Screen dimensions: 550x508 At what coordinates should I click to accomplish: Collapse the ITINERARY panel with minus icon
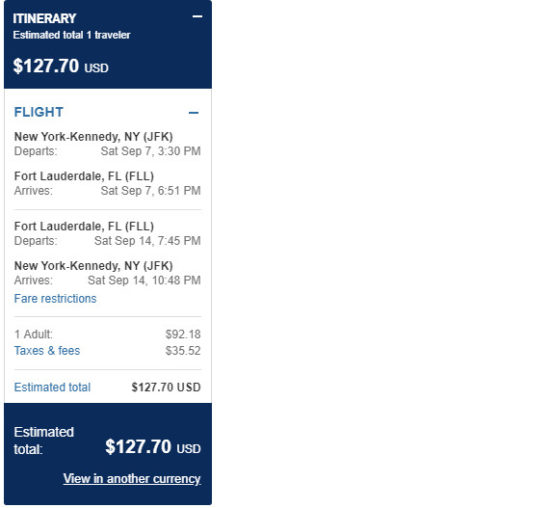coord(197,16)
